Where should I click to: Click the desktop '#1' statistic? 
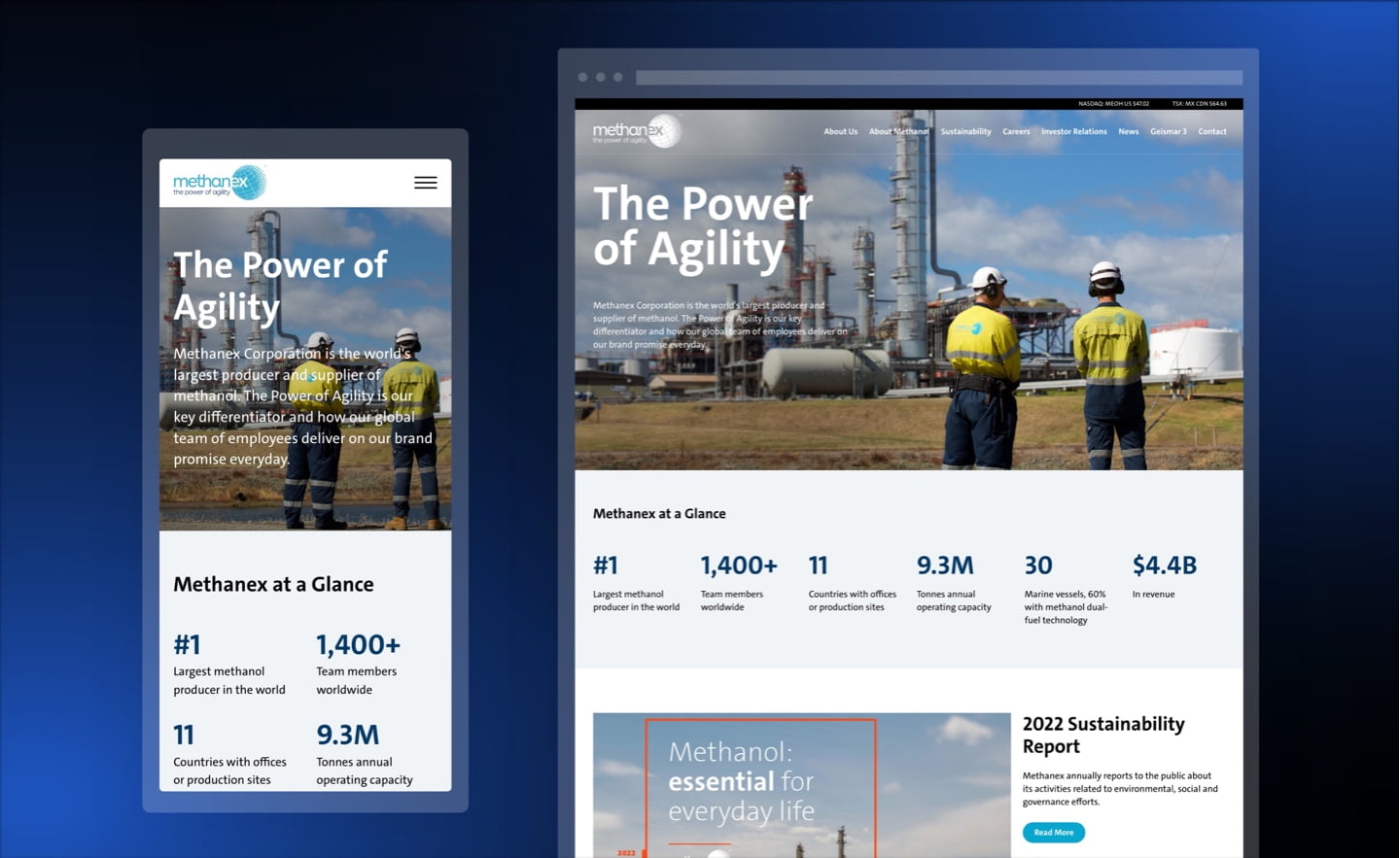pyautogui.click(x=606, y=565)
